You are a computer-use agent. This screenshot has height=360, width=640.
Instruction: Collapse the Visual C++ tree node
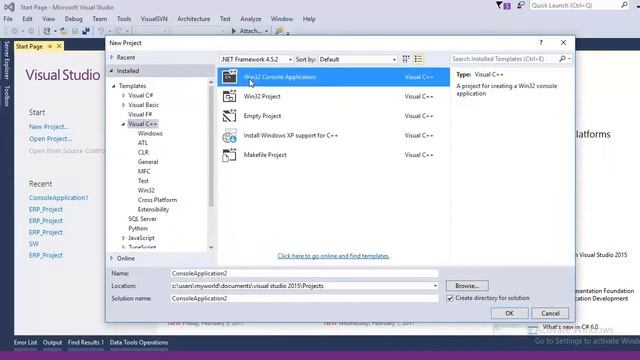click(x=123, y=124)
